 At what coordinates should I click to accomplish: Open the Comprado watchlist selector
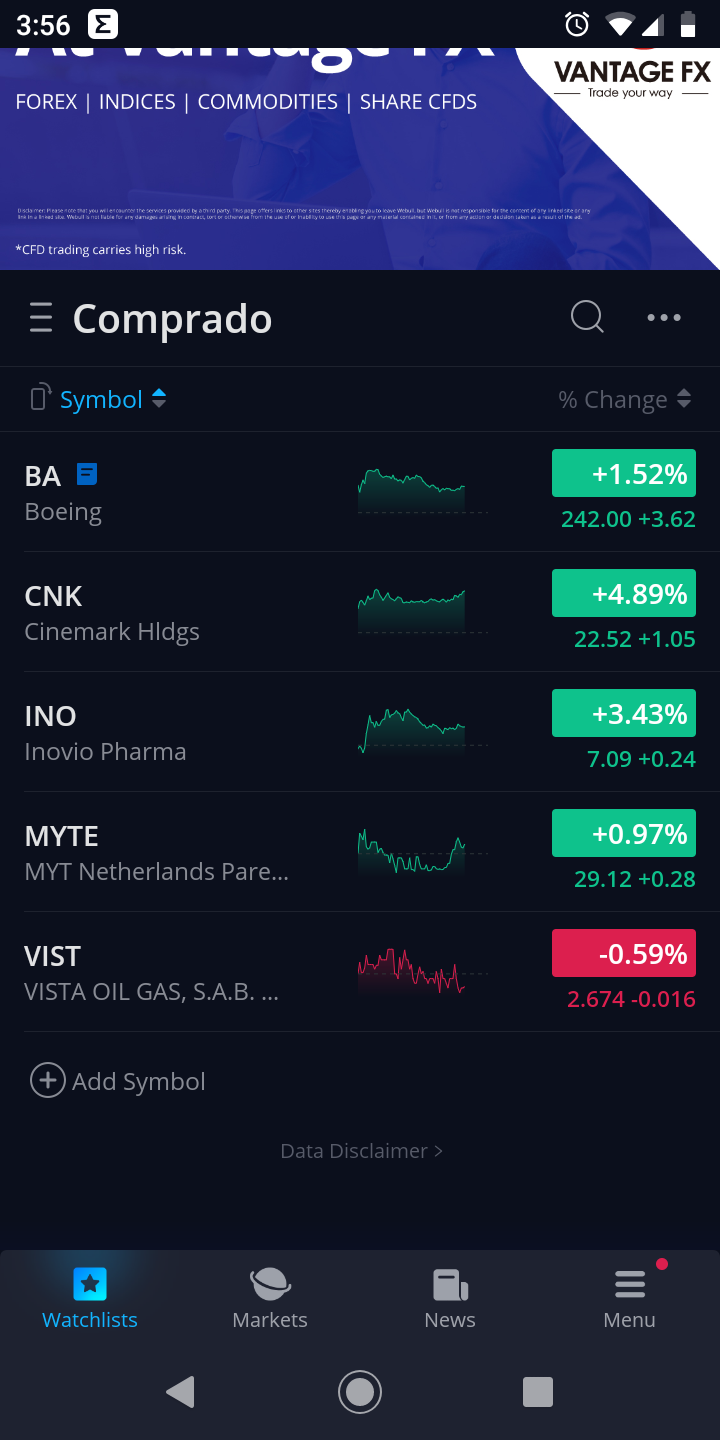click(x=172, y=319)
